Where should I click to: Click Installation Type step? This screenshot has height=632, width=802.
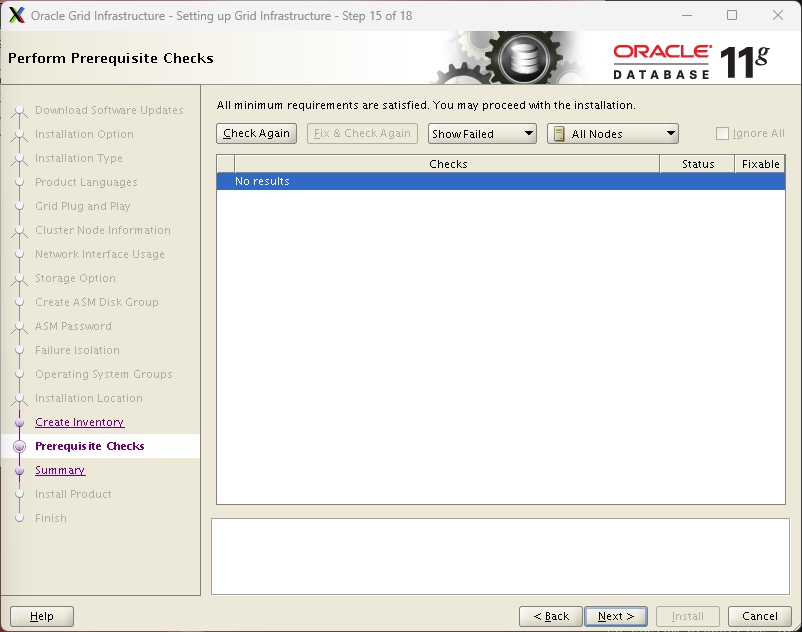point(79,159)
